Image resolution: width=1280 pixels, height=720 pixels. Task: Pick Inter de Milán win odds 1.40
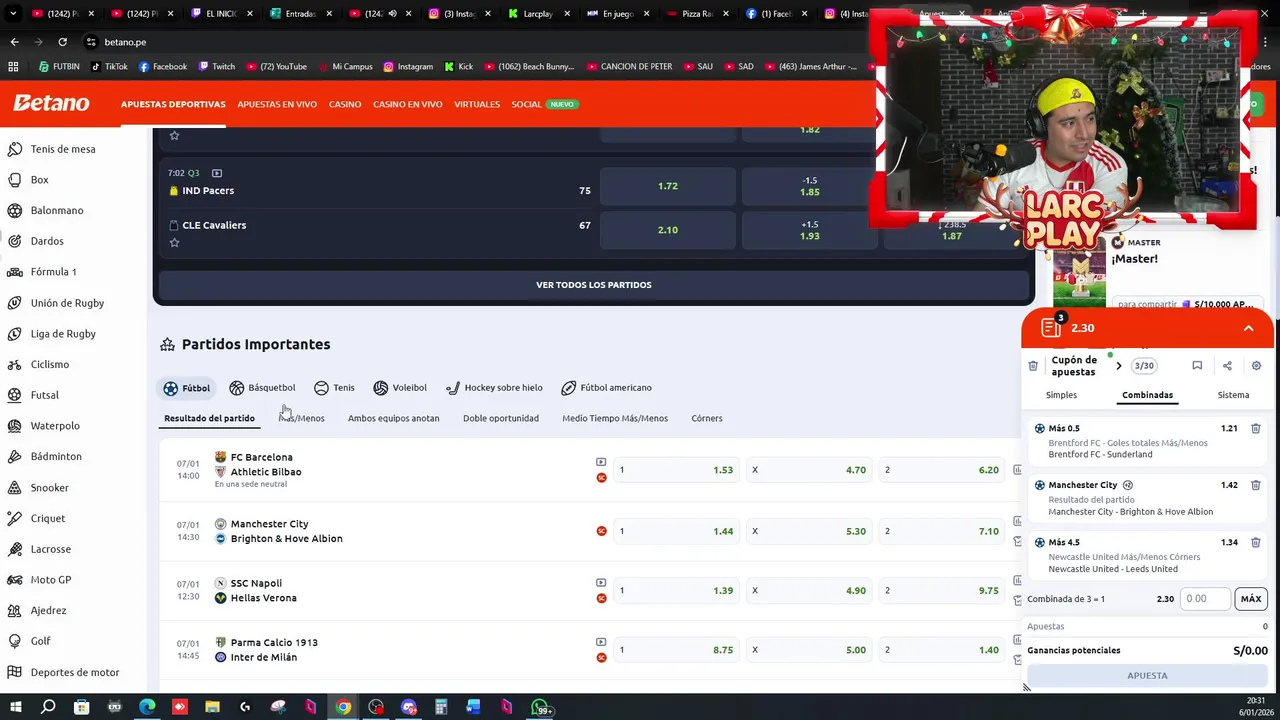pyautogui.click(x=943, y=650)
